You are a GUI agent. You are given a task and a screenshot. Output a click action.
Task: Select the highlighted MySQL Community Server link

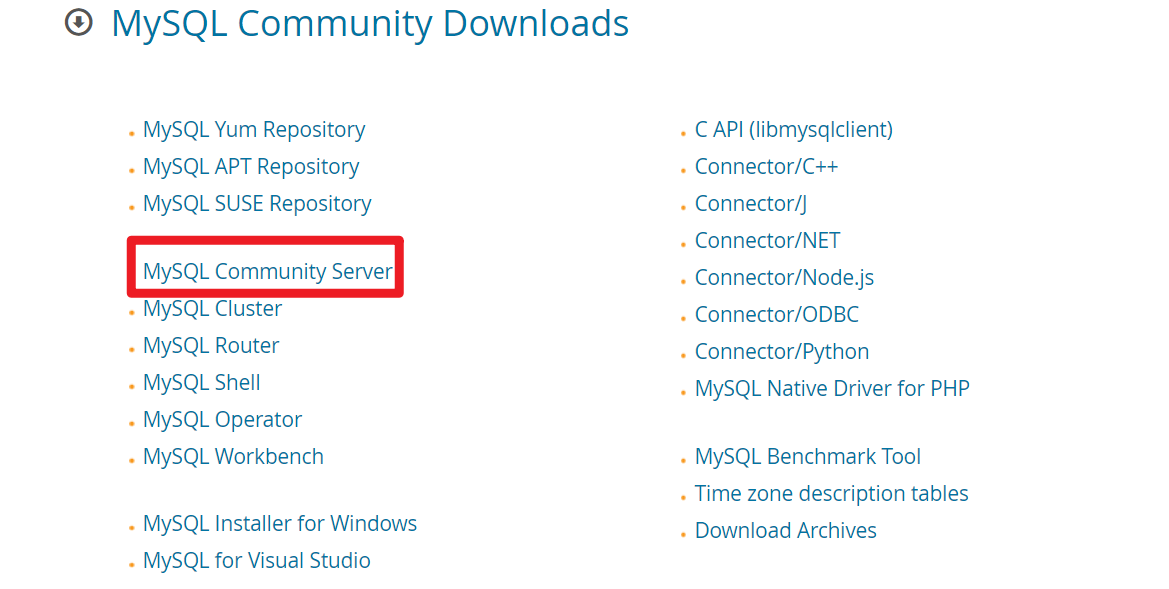pyautogui.click(x=268, y=271)
